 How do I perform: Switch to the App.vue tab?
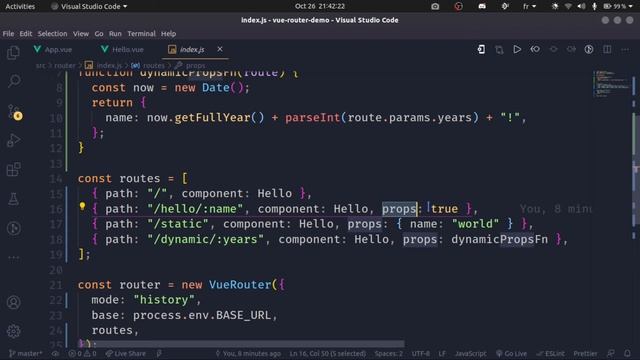[53, 49]
